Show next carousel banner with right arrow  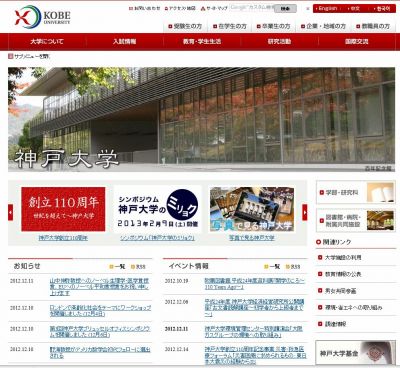(x=305, y=212)
